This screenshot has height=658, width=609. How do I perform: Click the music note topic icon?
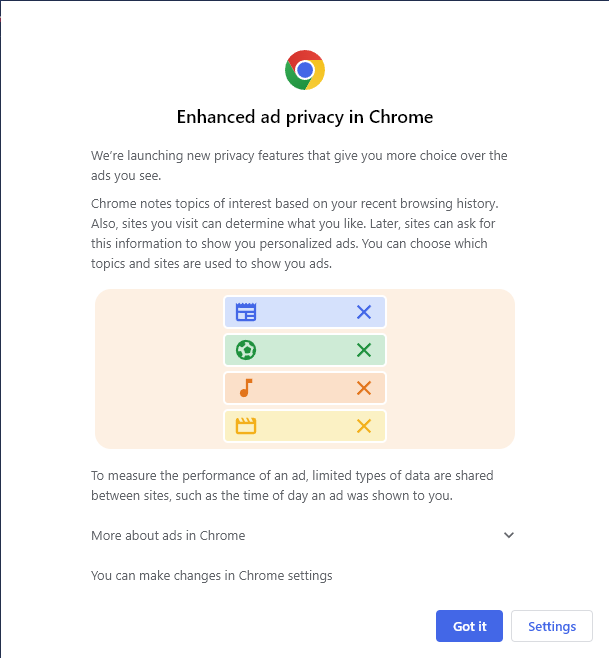click(246, 388)
